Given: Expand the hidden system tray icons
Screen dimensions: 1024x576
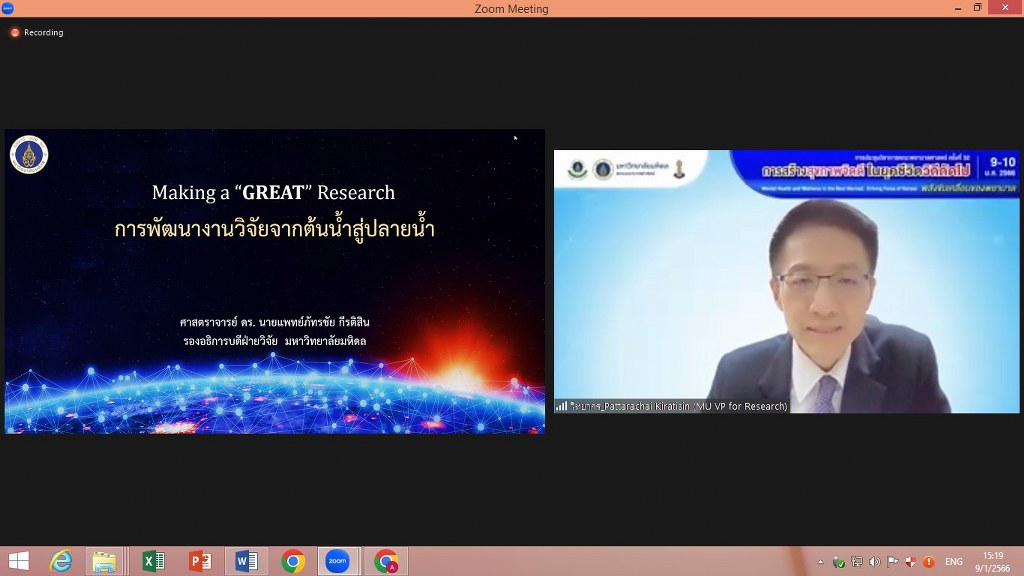Looking at the screenshot, I should 821,562.
